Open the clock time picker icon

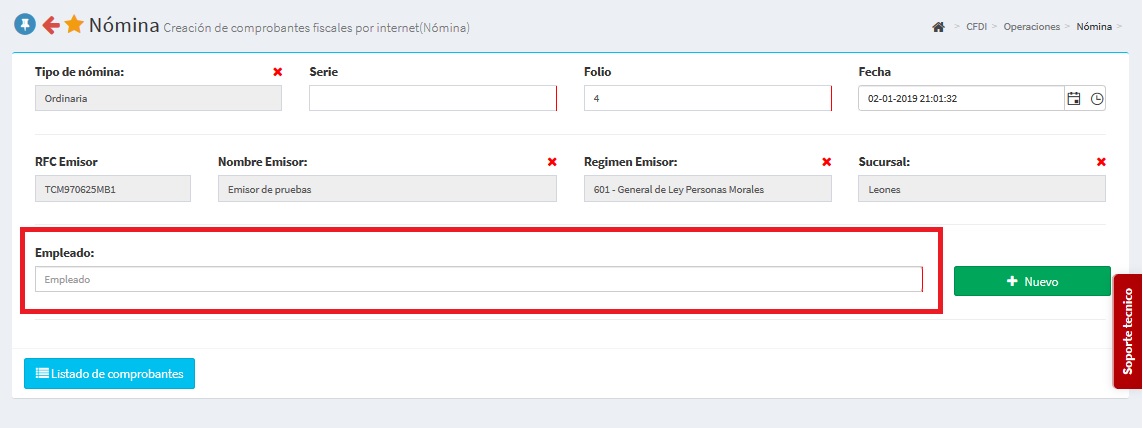tap(1097, 99)
